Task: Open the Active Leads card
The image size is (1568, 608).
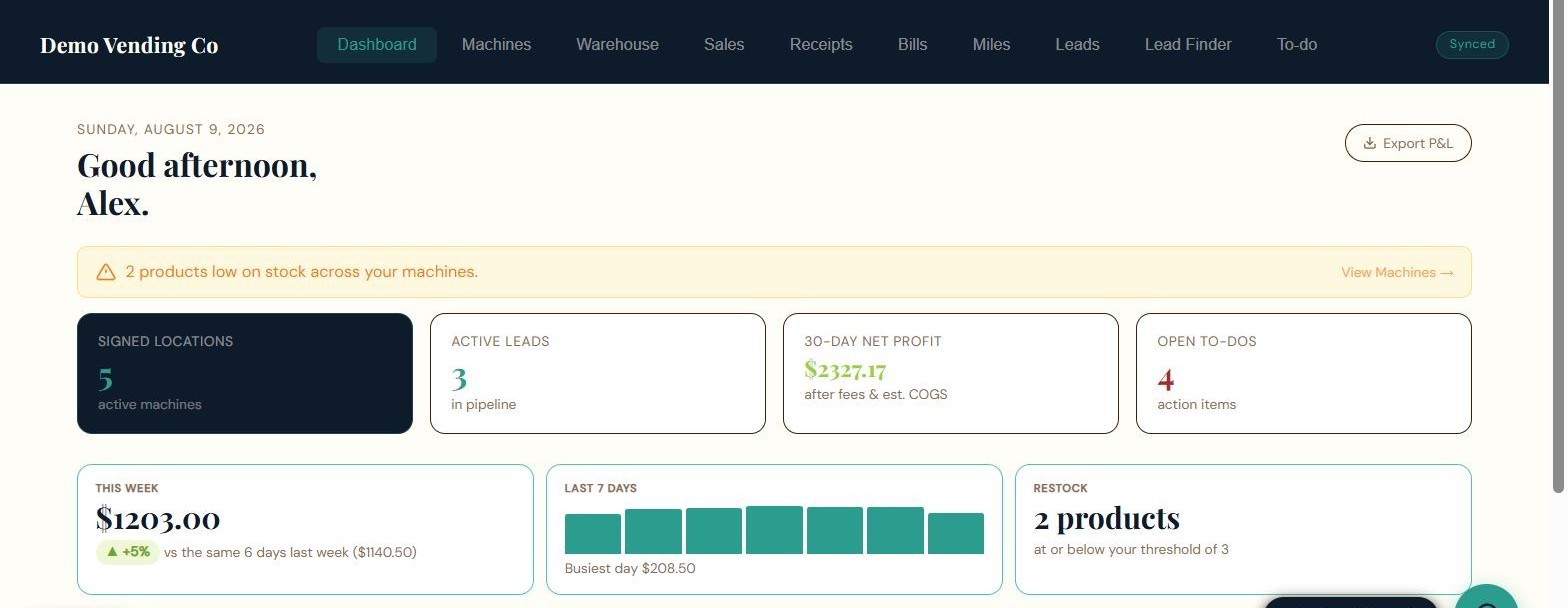Action: tap(598, 373)
